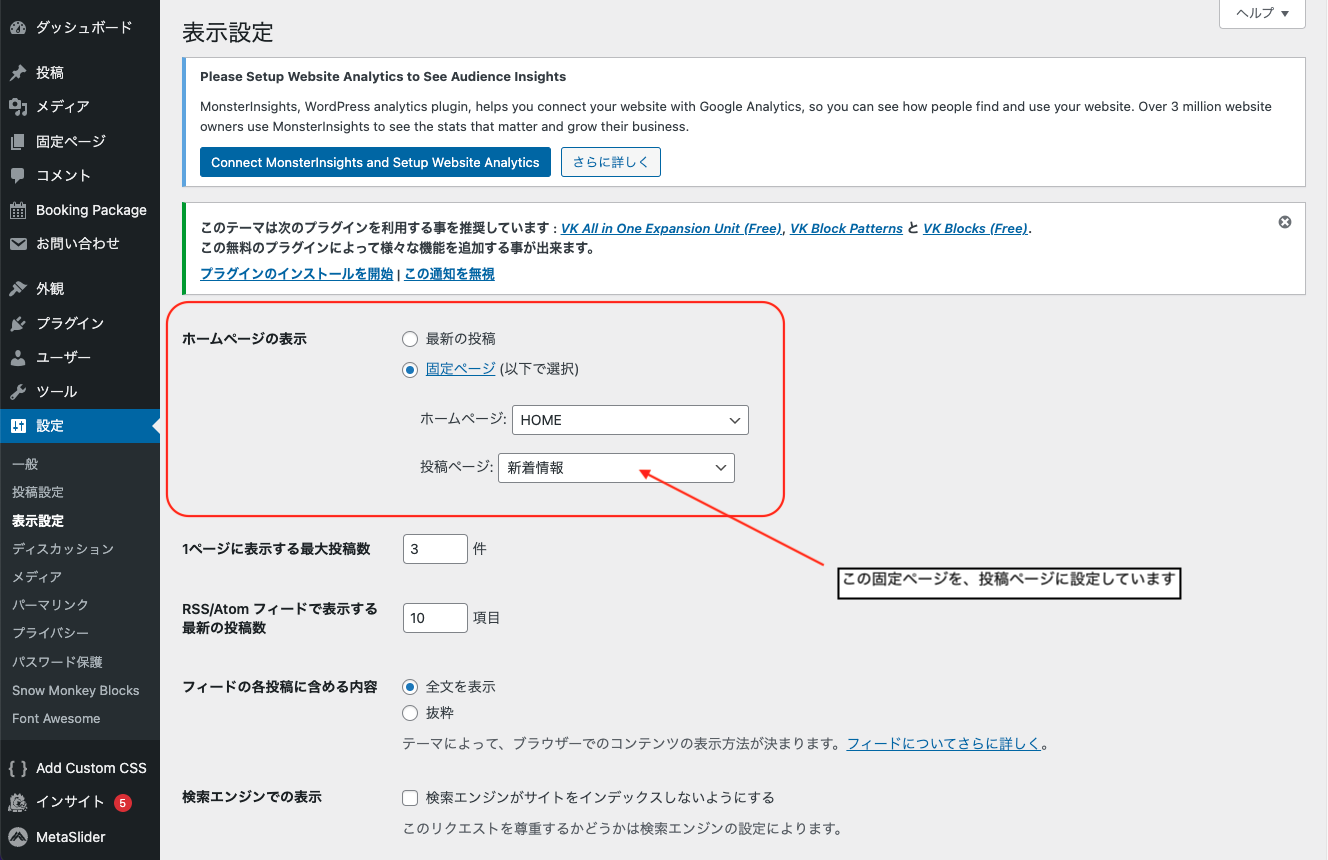Click the MonsterInsights icon beside インサイト
This screenshot has width=1328, height=860.
[18, 803]
